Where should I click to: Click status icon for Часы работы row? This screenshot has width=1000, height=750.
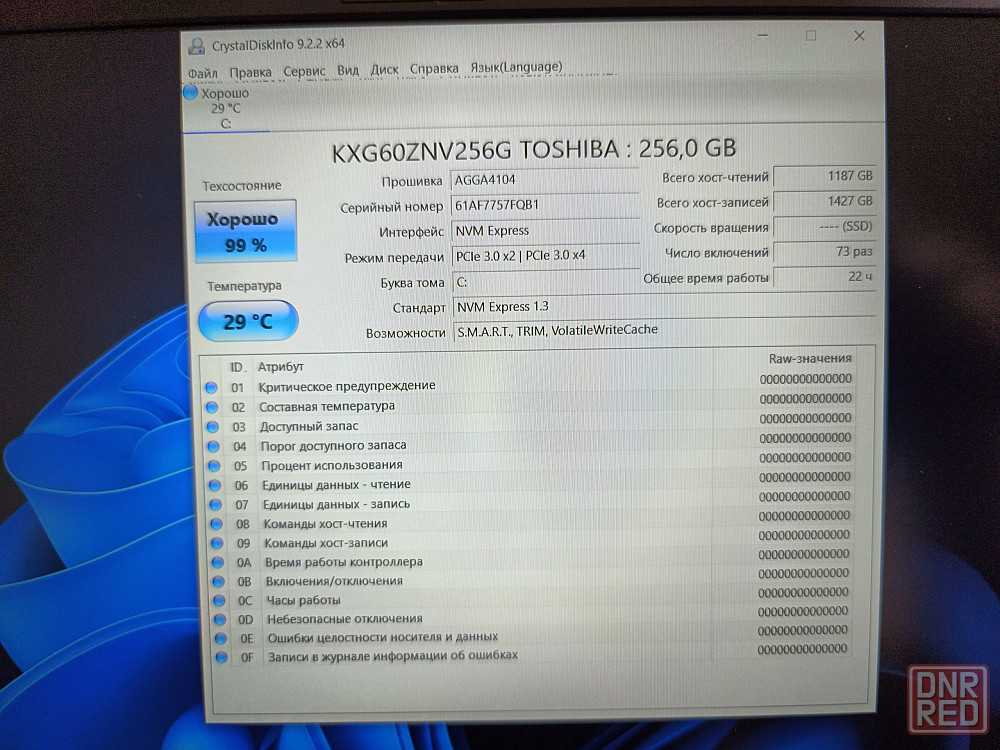click(219, 600)
